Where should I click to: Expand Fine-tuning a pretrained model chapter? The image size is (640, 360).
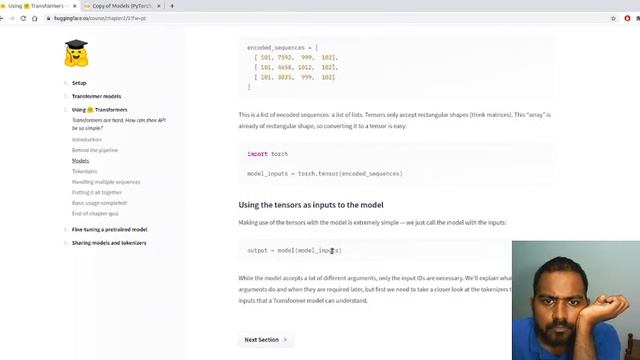109,229
